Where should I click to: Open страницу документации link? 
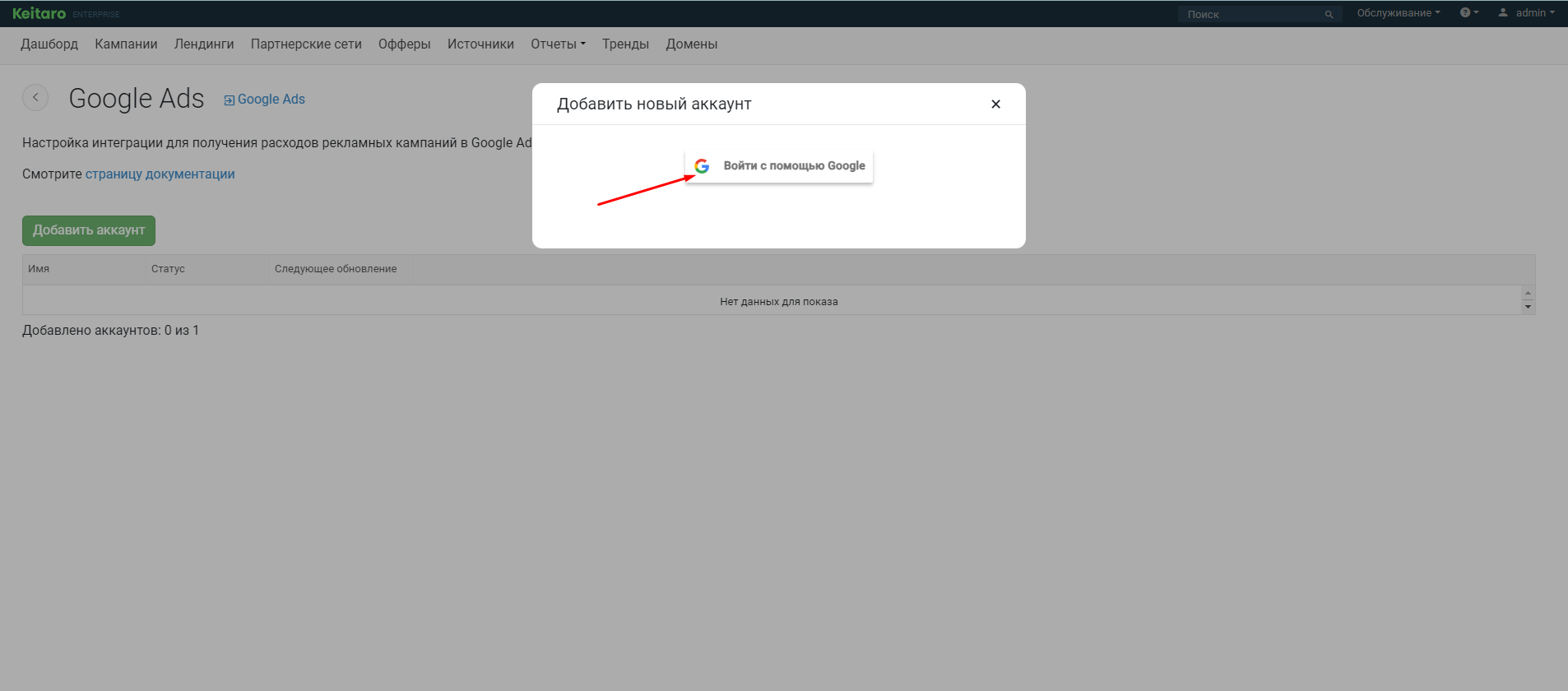tap(160, 174)
